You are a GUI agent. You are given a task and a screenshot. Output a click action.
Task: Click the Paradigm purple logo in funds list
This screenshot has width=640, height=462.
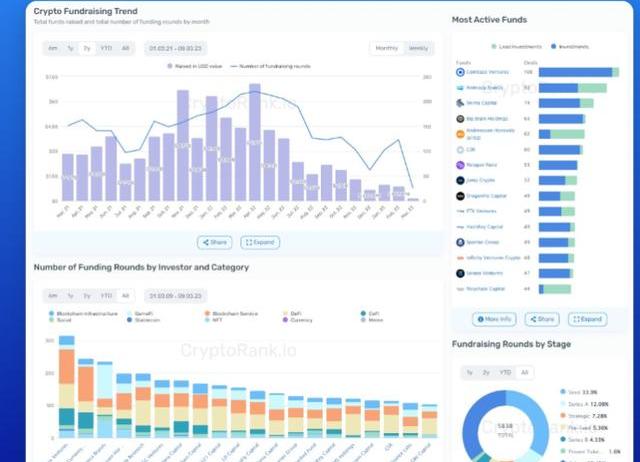point(460,165)
